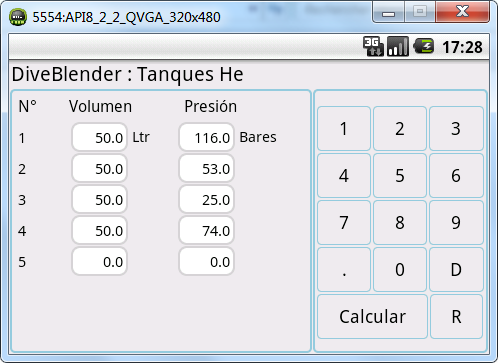
Task: Select tank 4 volume field
Action: (99, 230)
